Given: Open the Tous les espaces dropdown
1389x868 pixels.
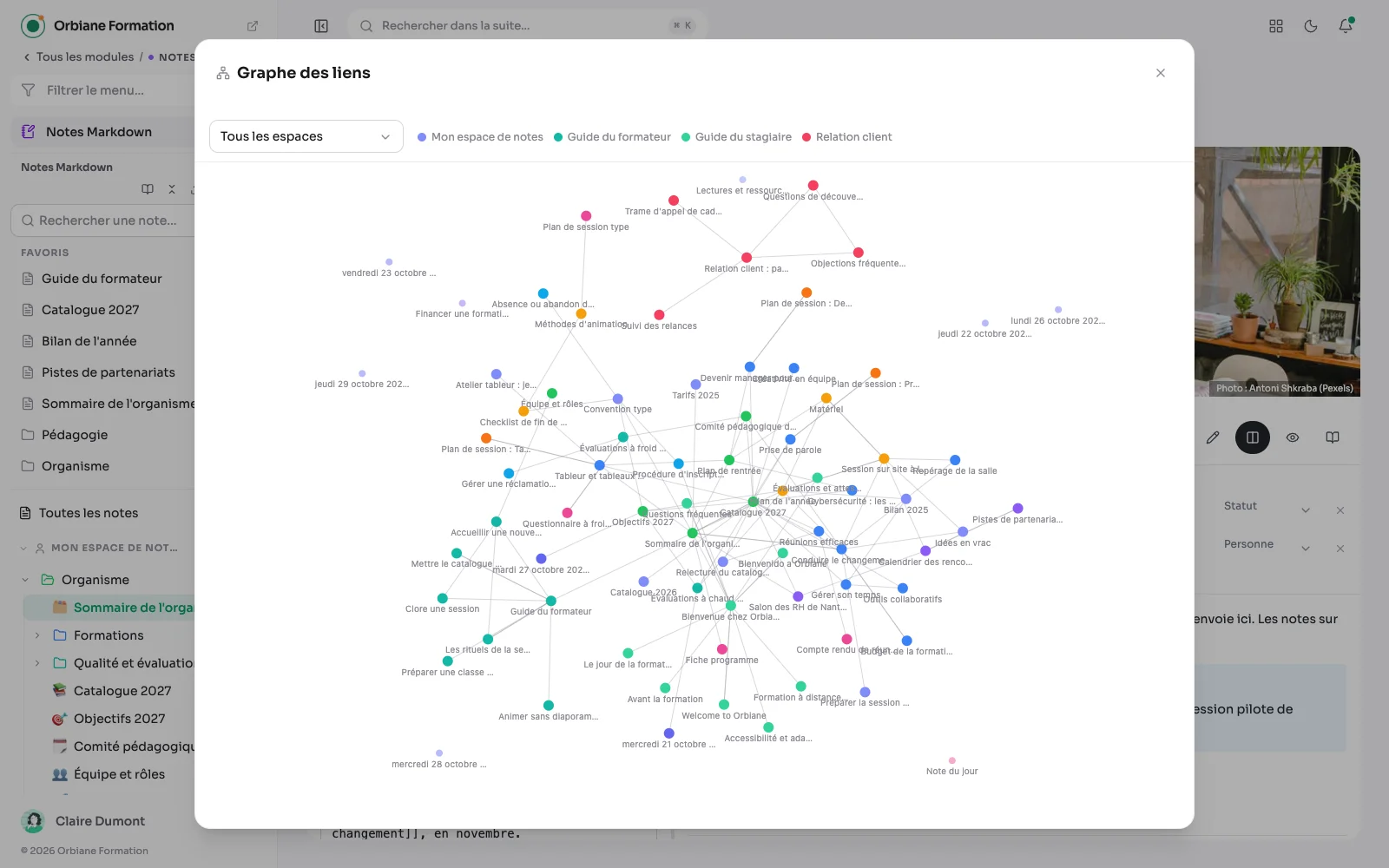Looking at the screenshot, I should coord(306,136).
